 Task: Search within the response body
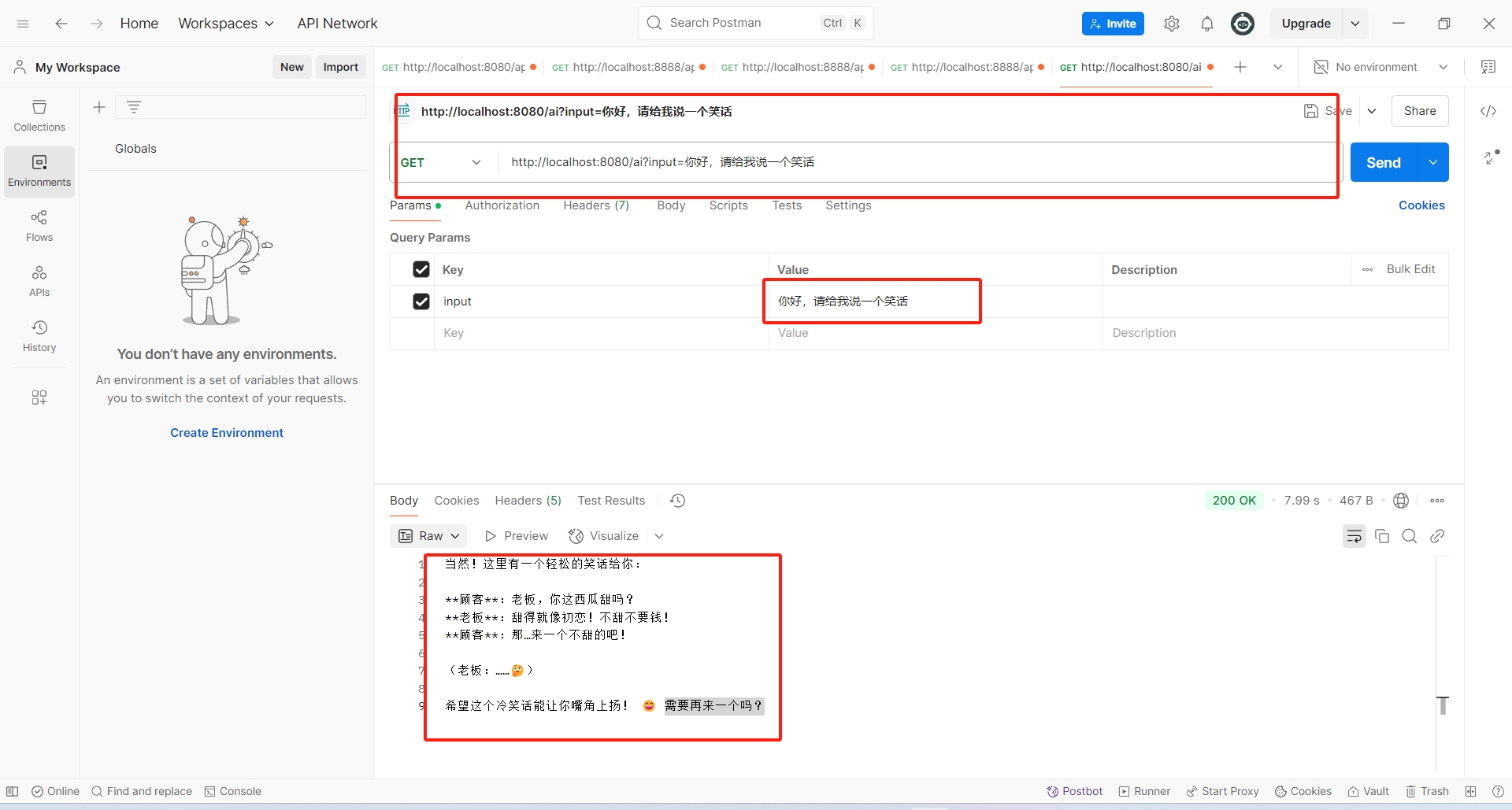(x=1410, y=536)
